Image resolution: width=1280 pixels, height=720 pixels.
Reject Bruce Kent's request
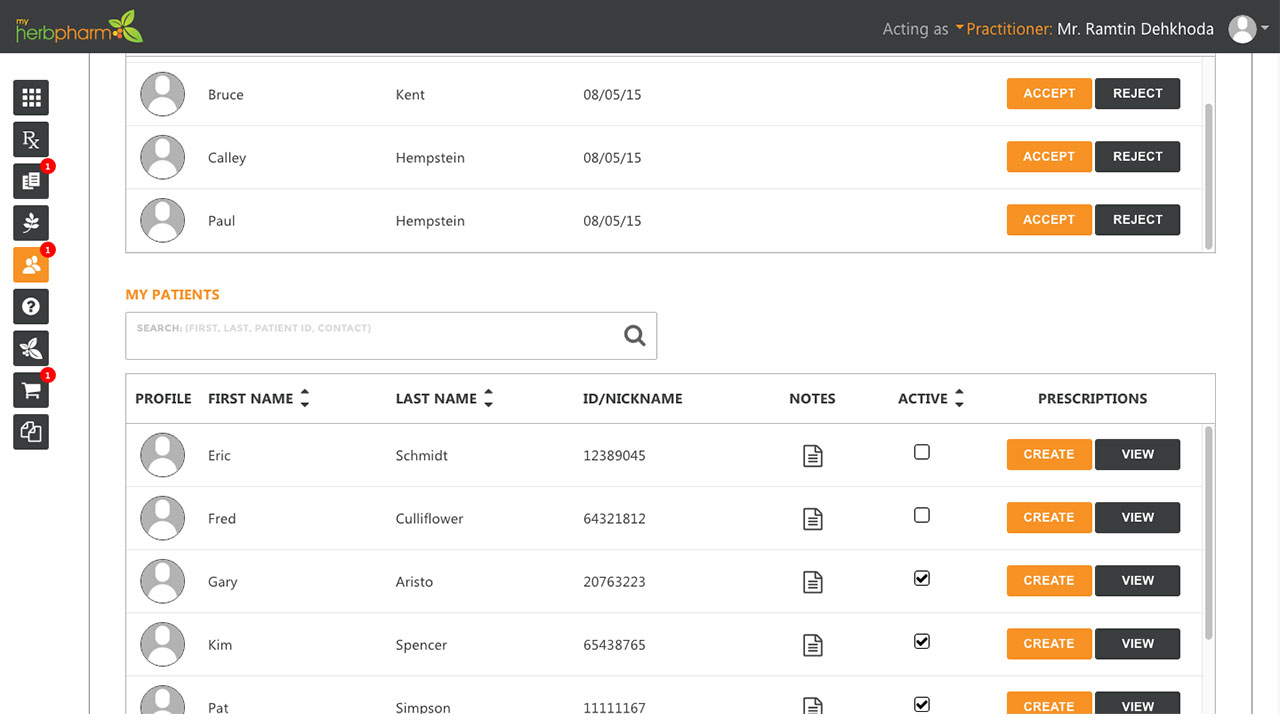[1138, 93]
